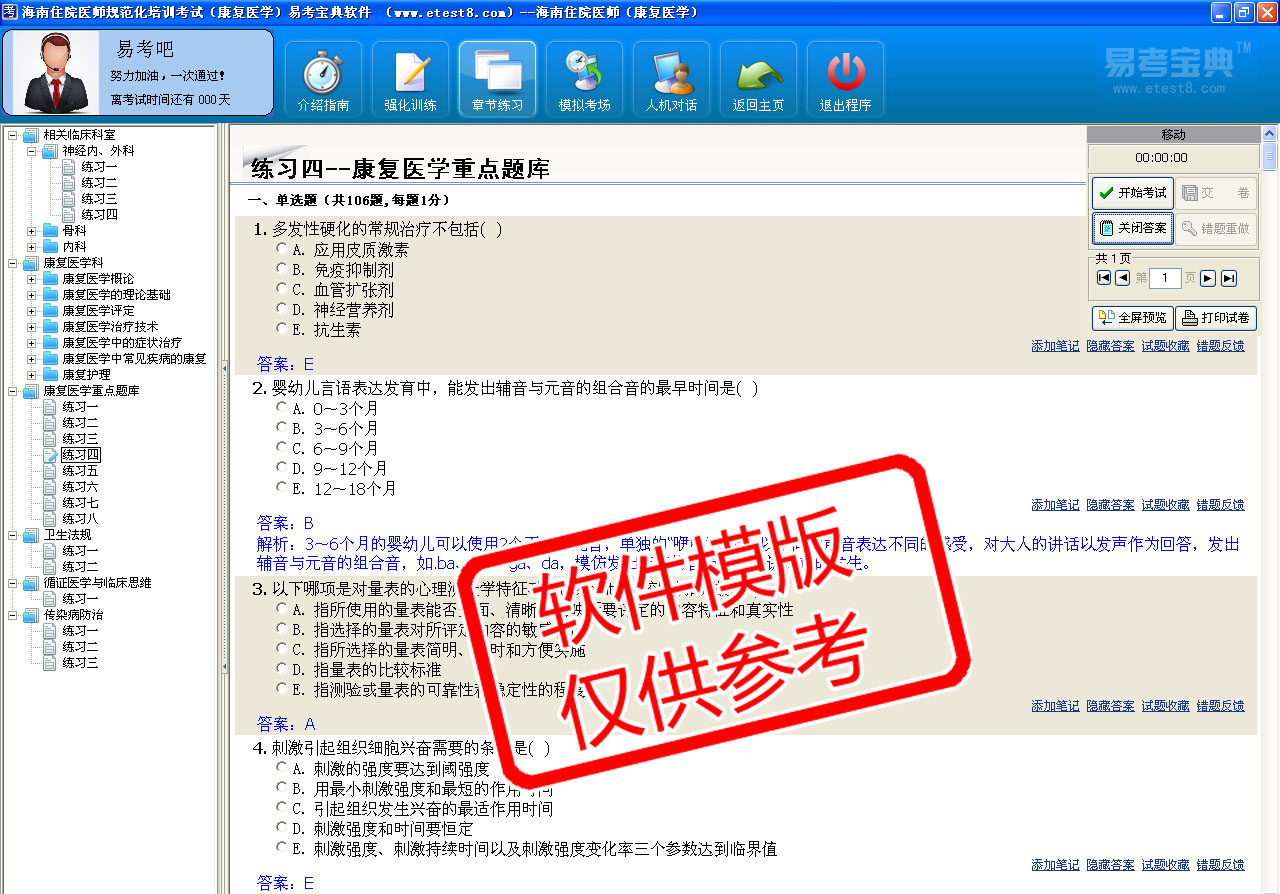Image resolution: width=1280 pixels, height=894 pixels.
Task: Click the folder icon beside 循证医学与临床思维
Action: click(x=31, y=583)
